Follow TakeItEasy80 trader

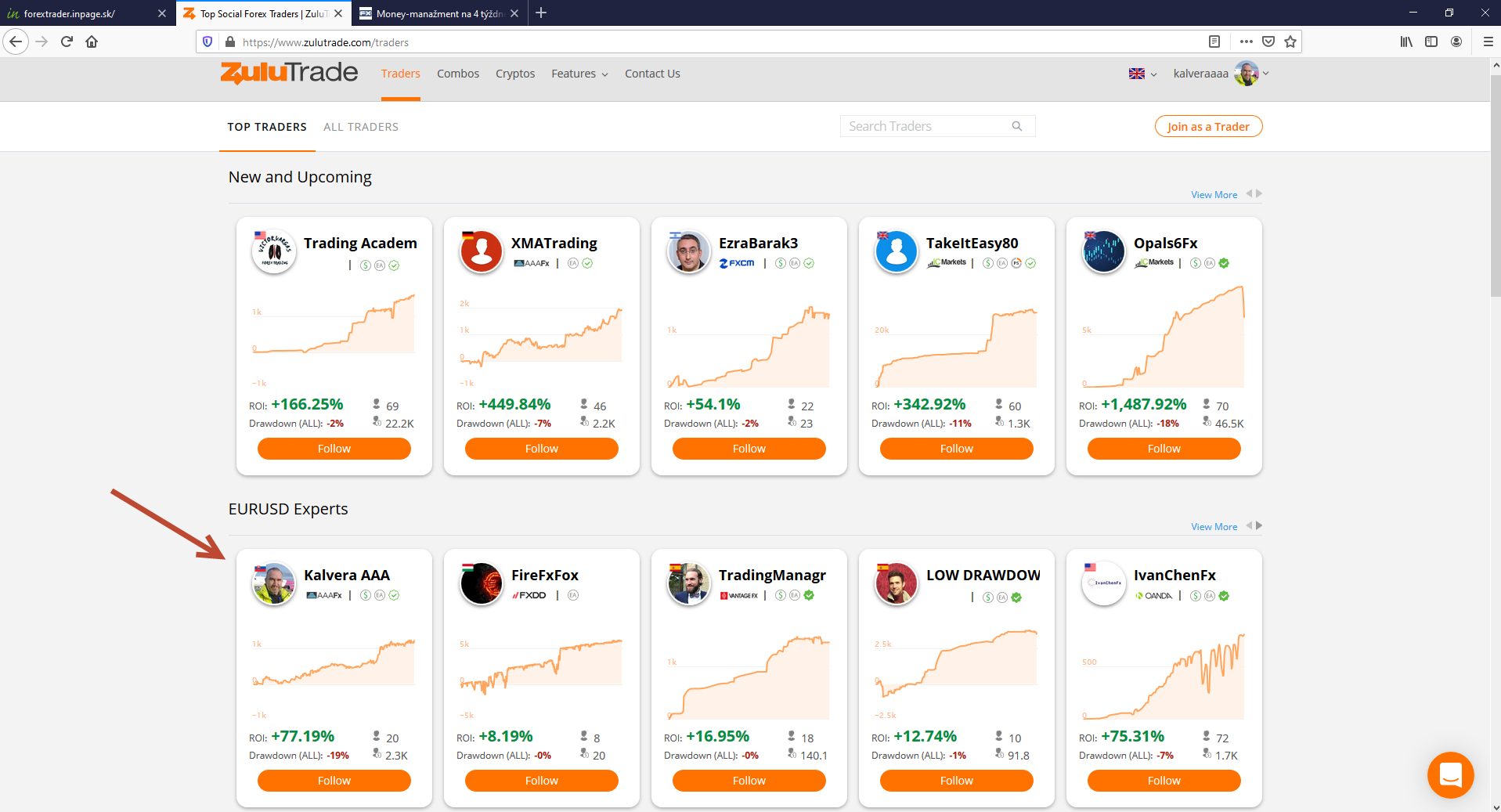pos(957,449)
